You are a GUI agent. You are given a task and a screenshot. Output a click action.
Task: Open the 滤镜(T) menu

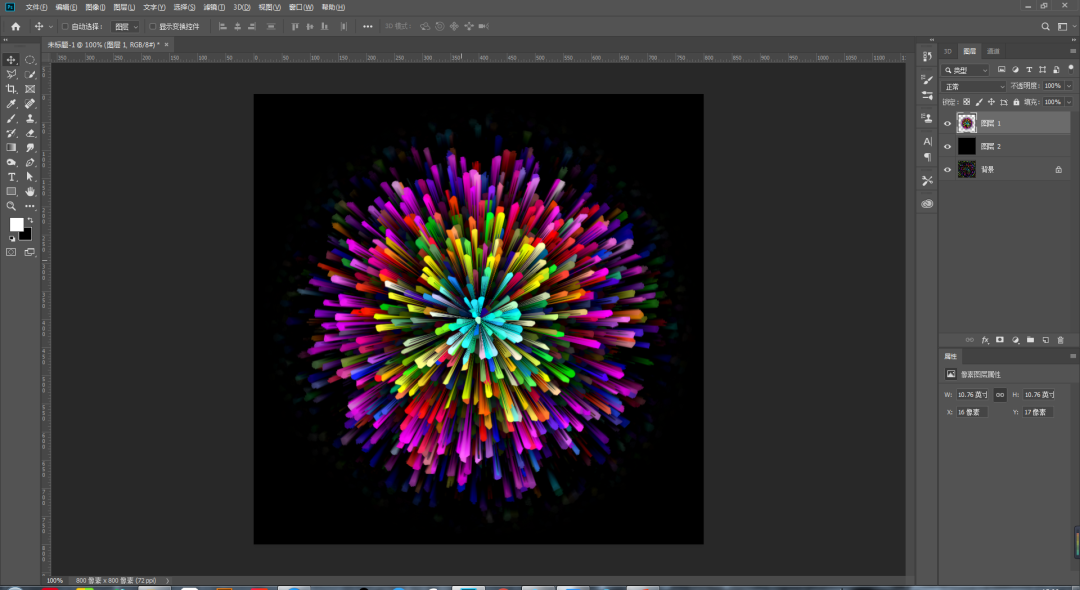tap(214, 7)
